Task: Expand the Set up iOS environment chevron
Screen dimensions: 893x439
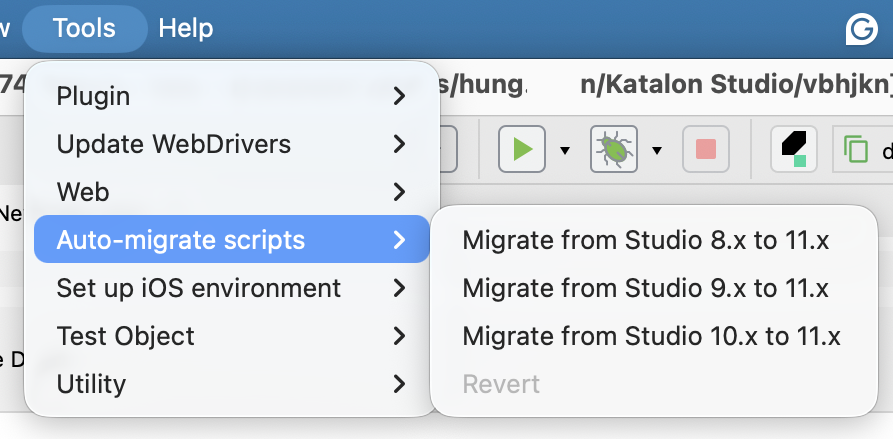Action: (x=400, y=288)
